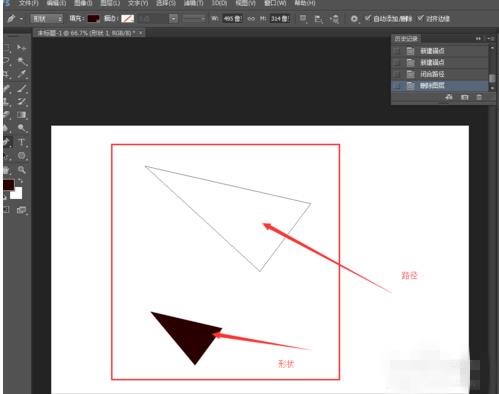Set history brush source for 删除图层
The height and width of the screenshot is (394, 499).
tap(397, 86)
